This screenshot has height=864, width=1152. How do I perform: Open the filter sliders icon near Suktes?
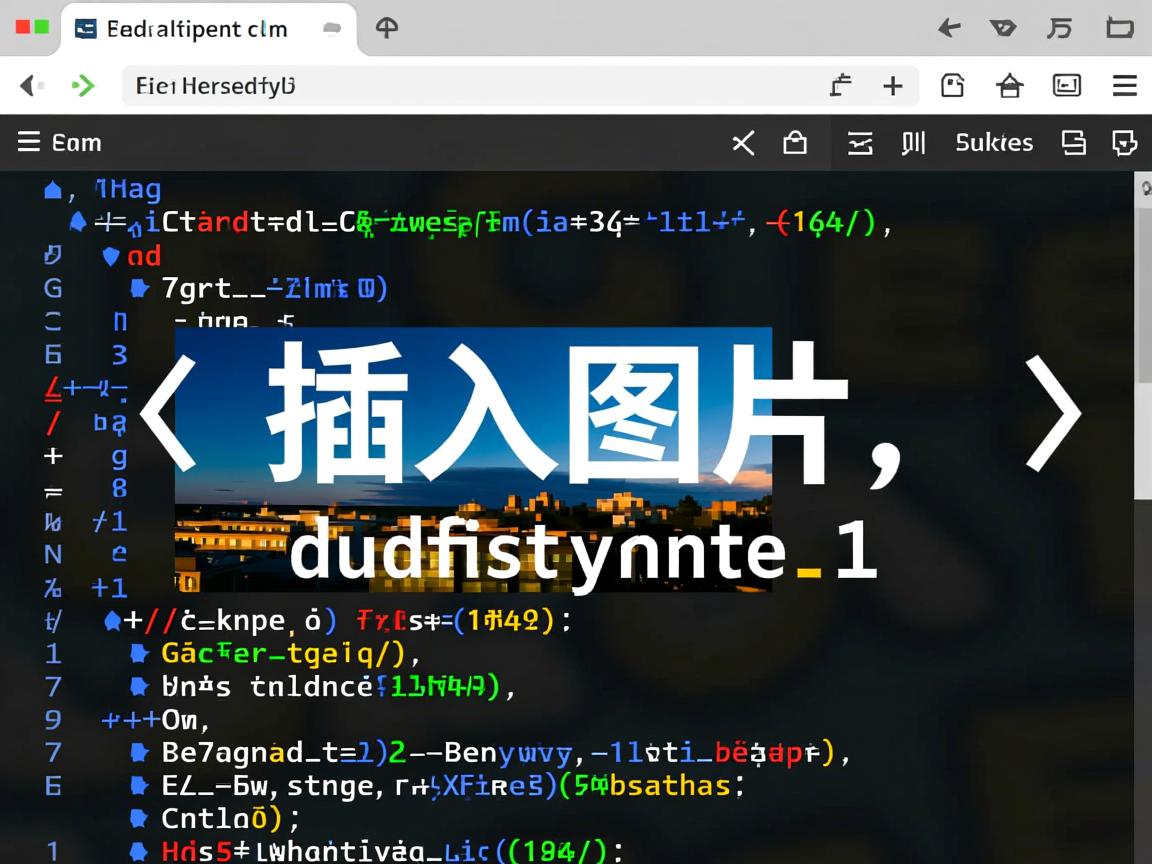[x=860, y=143]
